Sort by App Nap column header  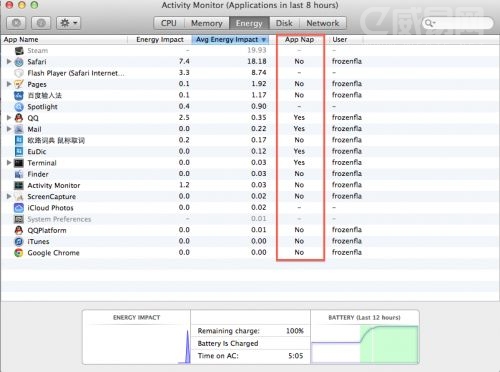click(299, 39)
